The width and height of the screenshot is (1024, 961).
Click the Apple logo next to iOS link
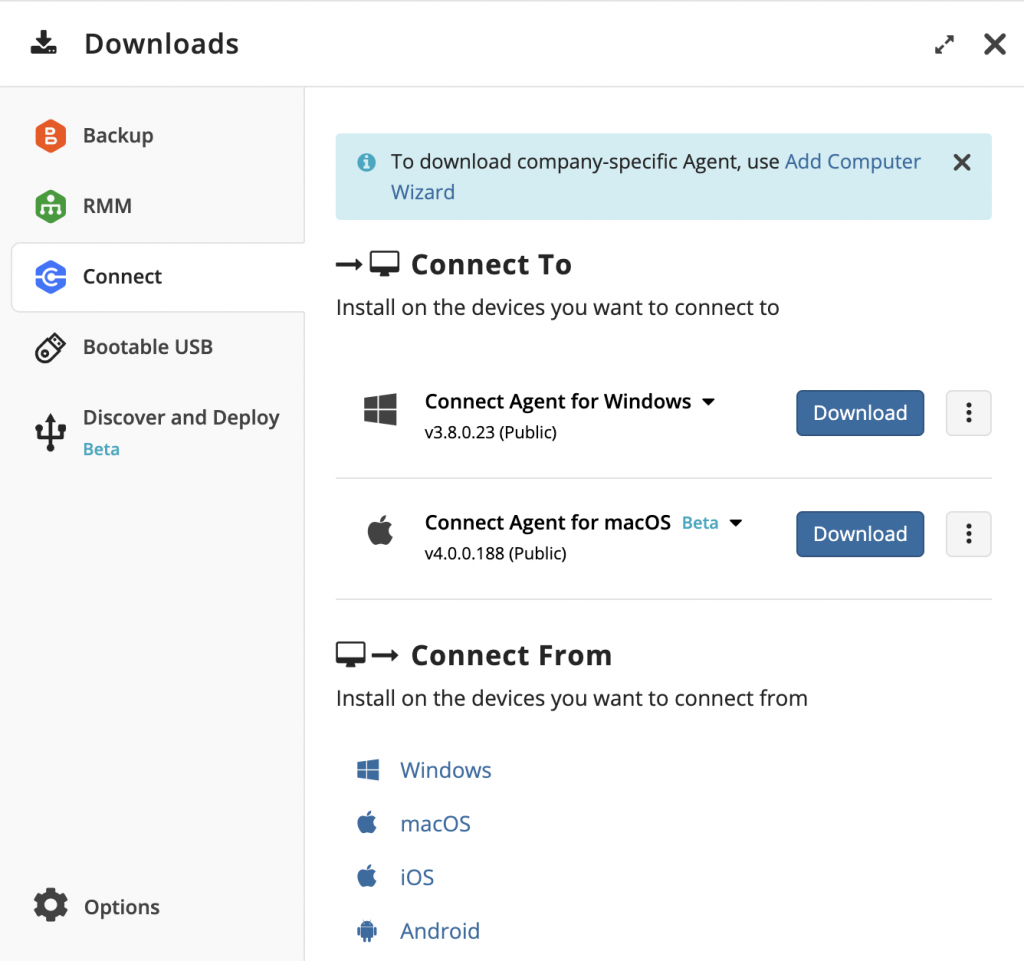(x=367, y=876)
